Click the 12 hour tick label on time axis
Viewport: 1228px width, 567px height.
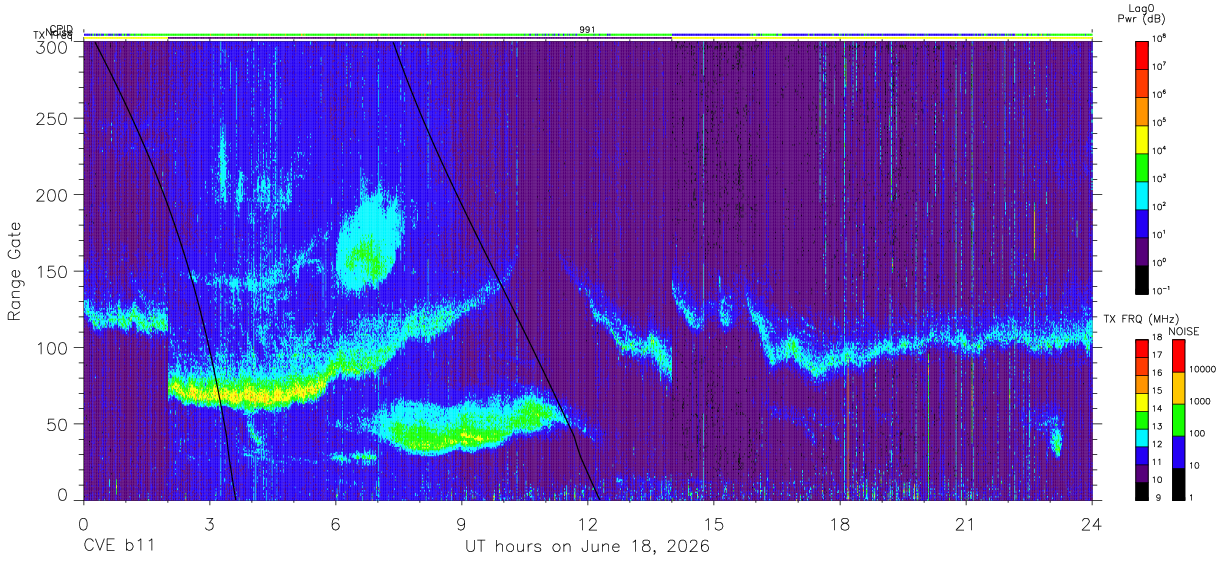(x=588, y=523)
